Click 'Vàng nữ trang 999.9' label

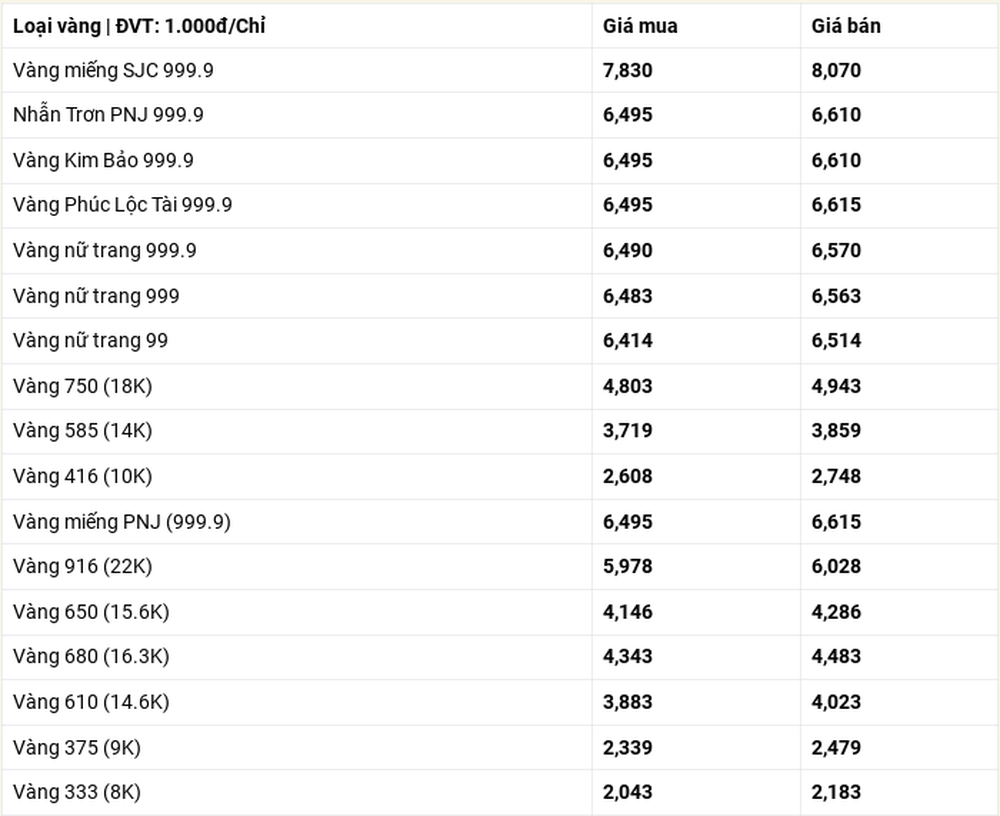[x=105, y=250]
